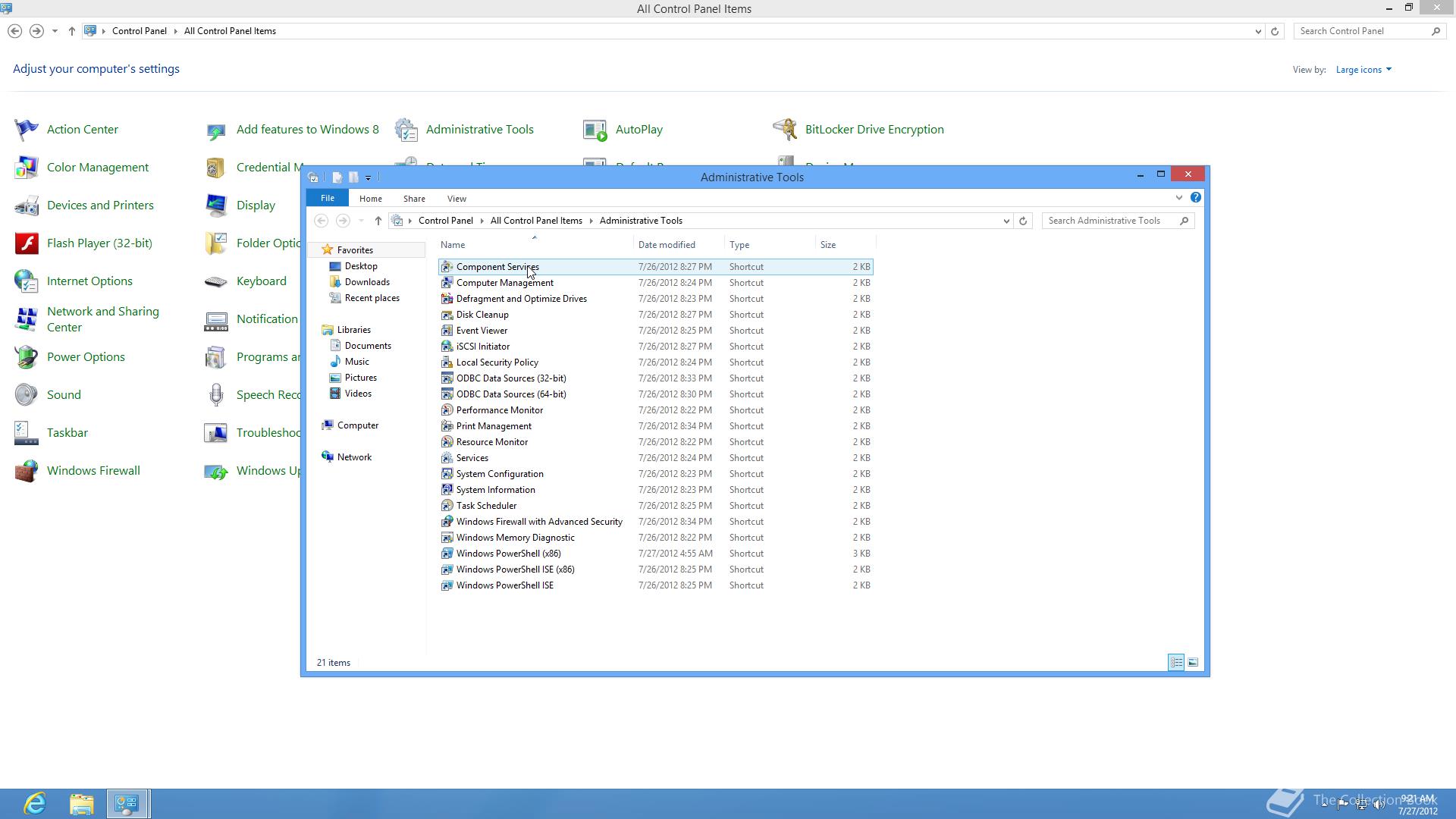Refresh the Administrative Tools folder
1456x819 pixels.
click(1023, 221)
